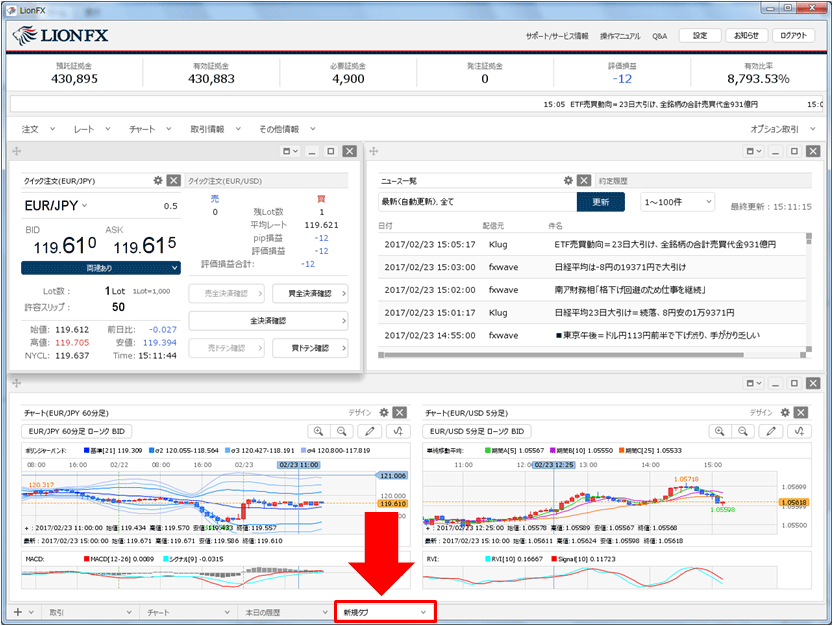Click the red MACD[12-26] legend swatch
The image size is (833, 626).
click(87, 559)
